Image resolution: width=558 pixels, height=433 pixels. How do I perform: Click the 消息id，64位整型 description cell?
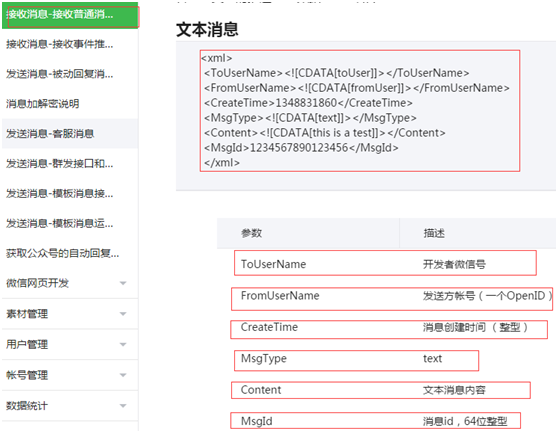[x=465, y=421]
